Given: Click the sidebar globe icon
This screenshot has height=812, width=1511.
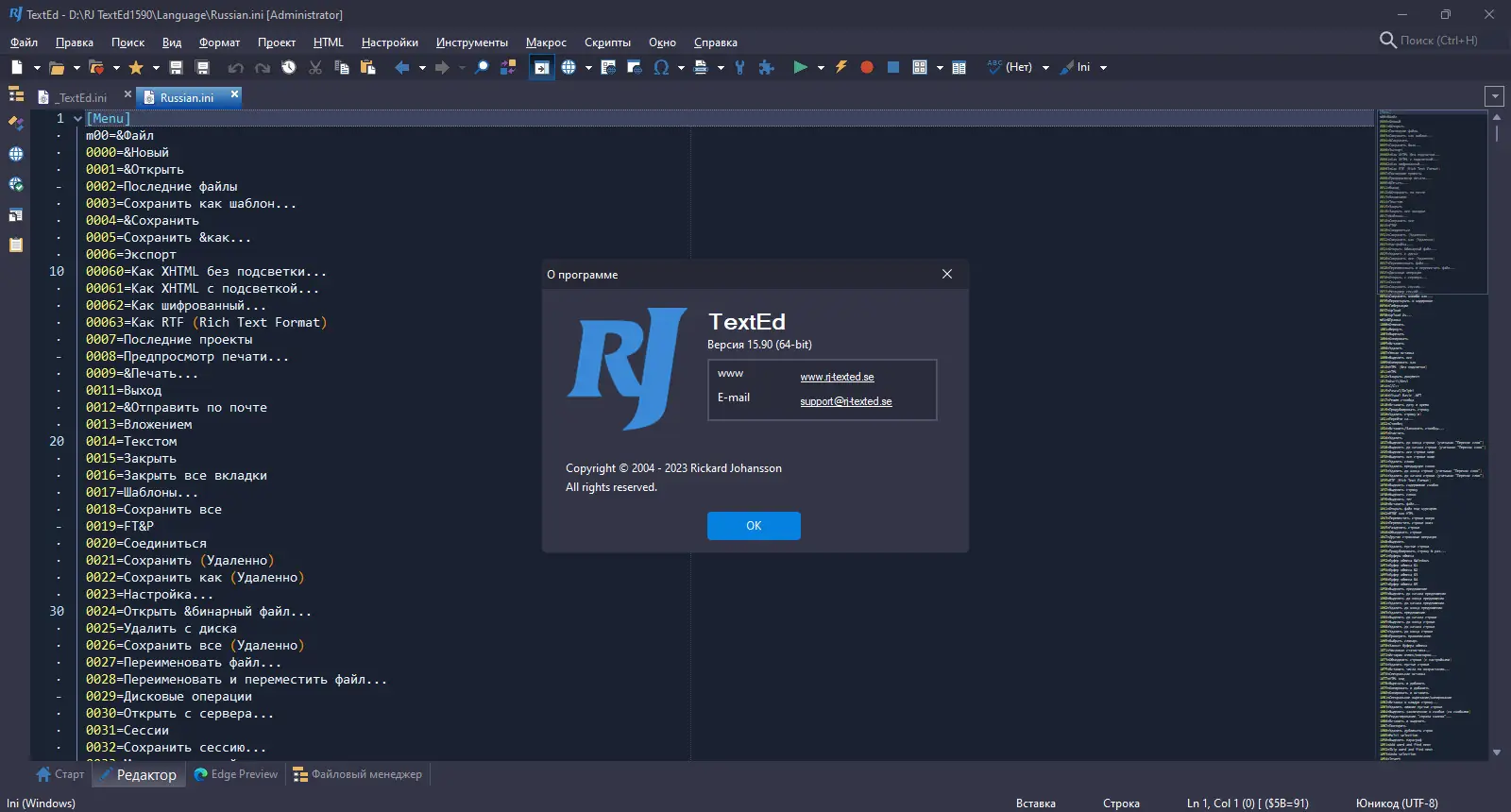Looking at the screenshot, I should 16,154.
